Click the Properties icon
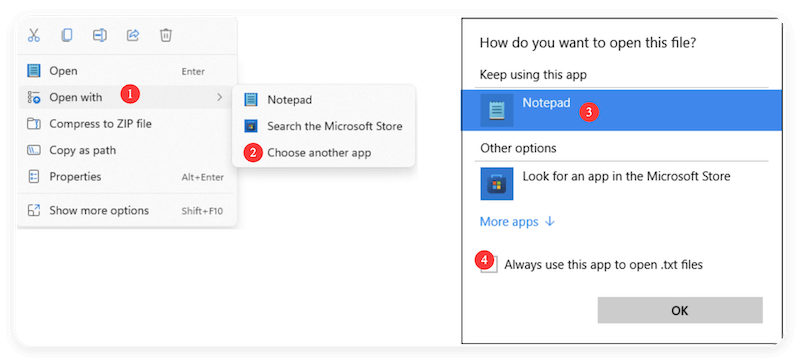The image size is (800, 361). tap(34, 176)
